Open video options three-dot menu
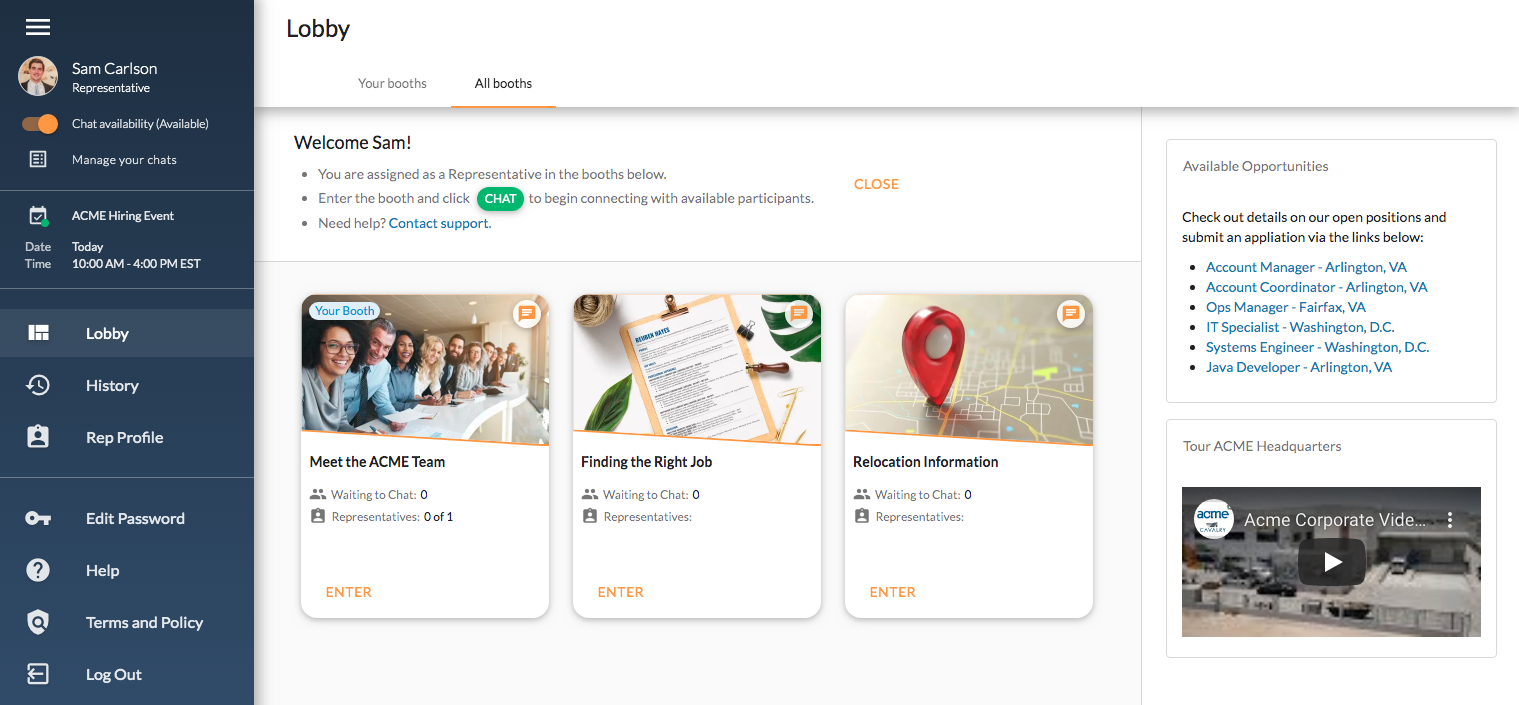Screen dimensions: 1519x705 pos(1450,520)
